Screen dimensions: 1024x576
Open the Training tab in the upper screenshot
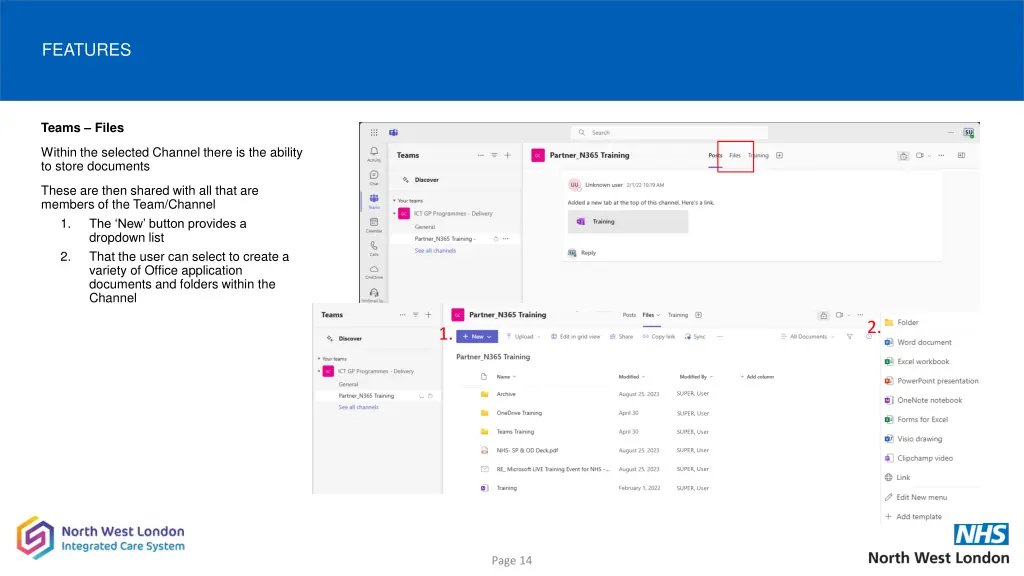click(x=758, y=155)
